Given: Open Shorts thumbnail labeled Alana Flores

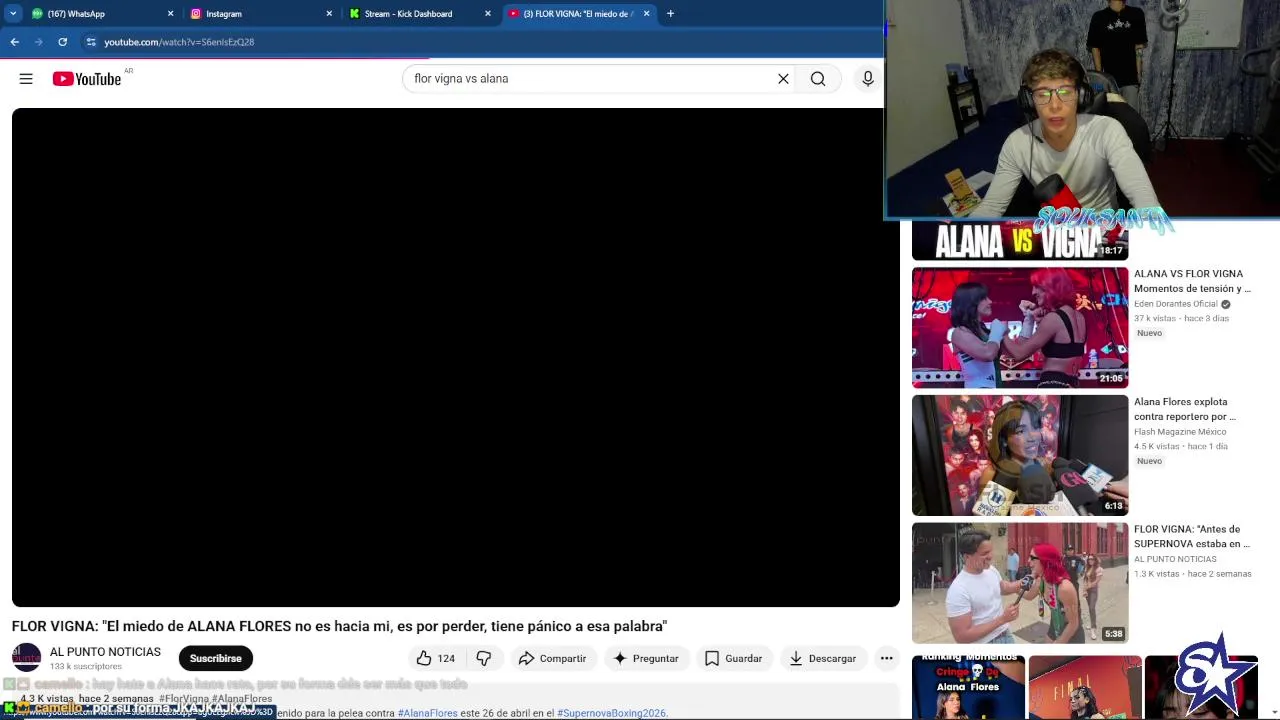Looking at the screenshot, I should (x=968, y=687).
